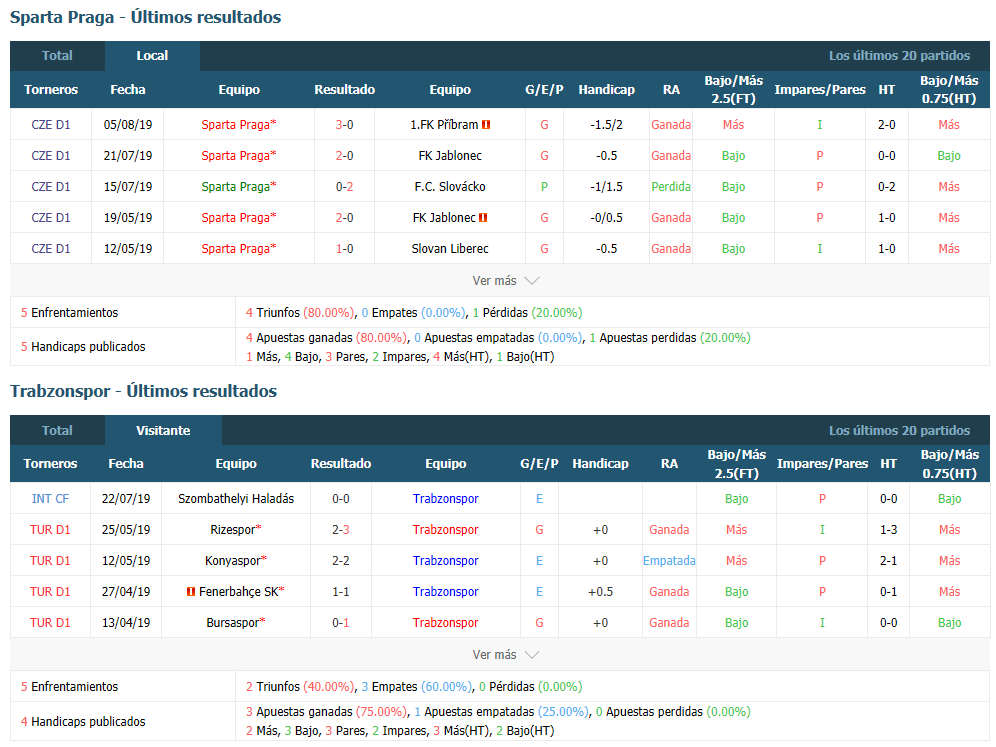The width and height of the screenshot is (996, 747).
Task: Click red card icon next to 1.FK Příbram
Action: pos(486,124)
